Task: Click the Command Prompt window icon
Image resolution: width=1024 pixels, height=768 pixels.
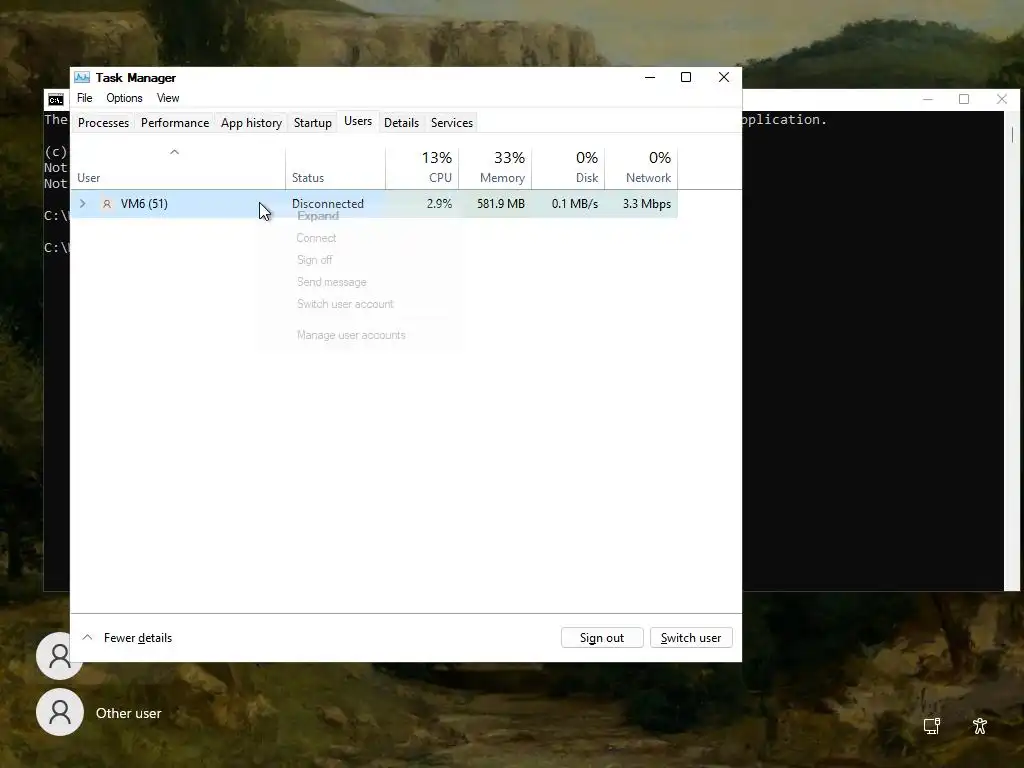Action: pos(56,99)
